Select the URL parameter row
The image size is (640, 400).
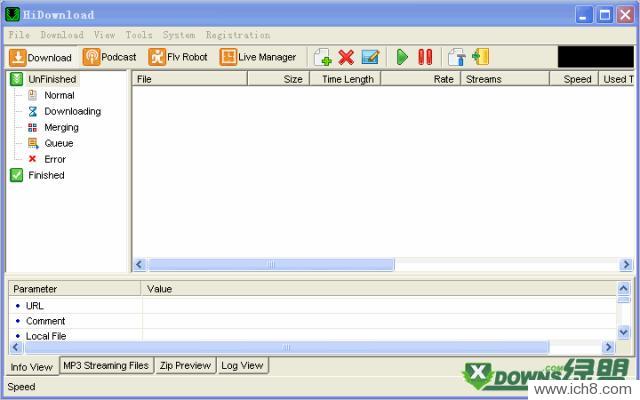[312, 306]
